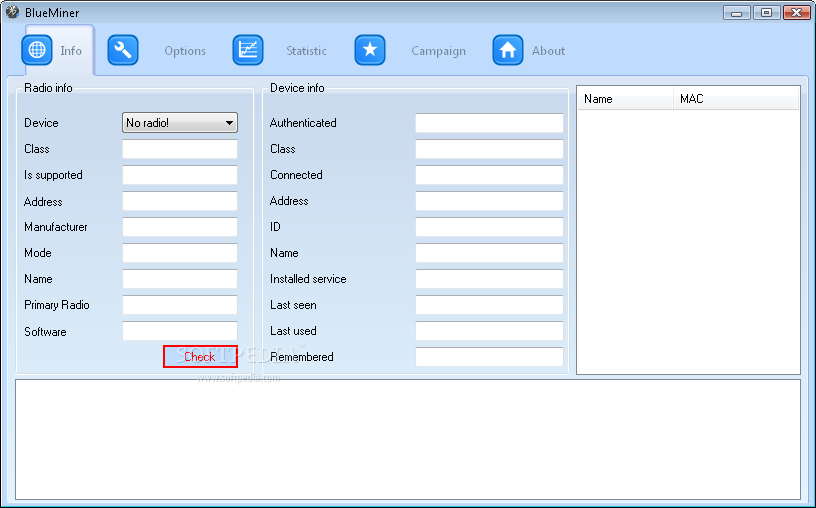Click the Software field
Screen dimensions: 816x508
pyautogui.click(x=180, y=331)
